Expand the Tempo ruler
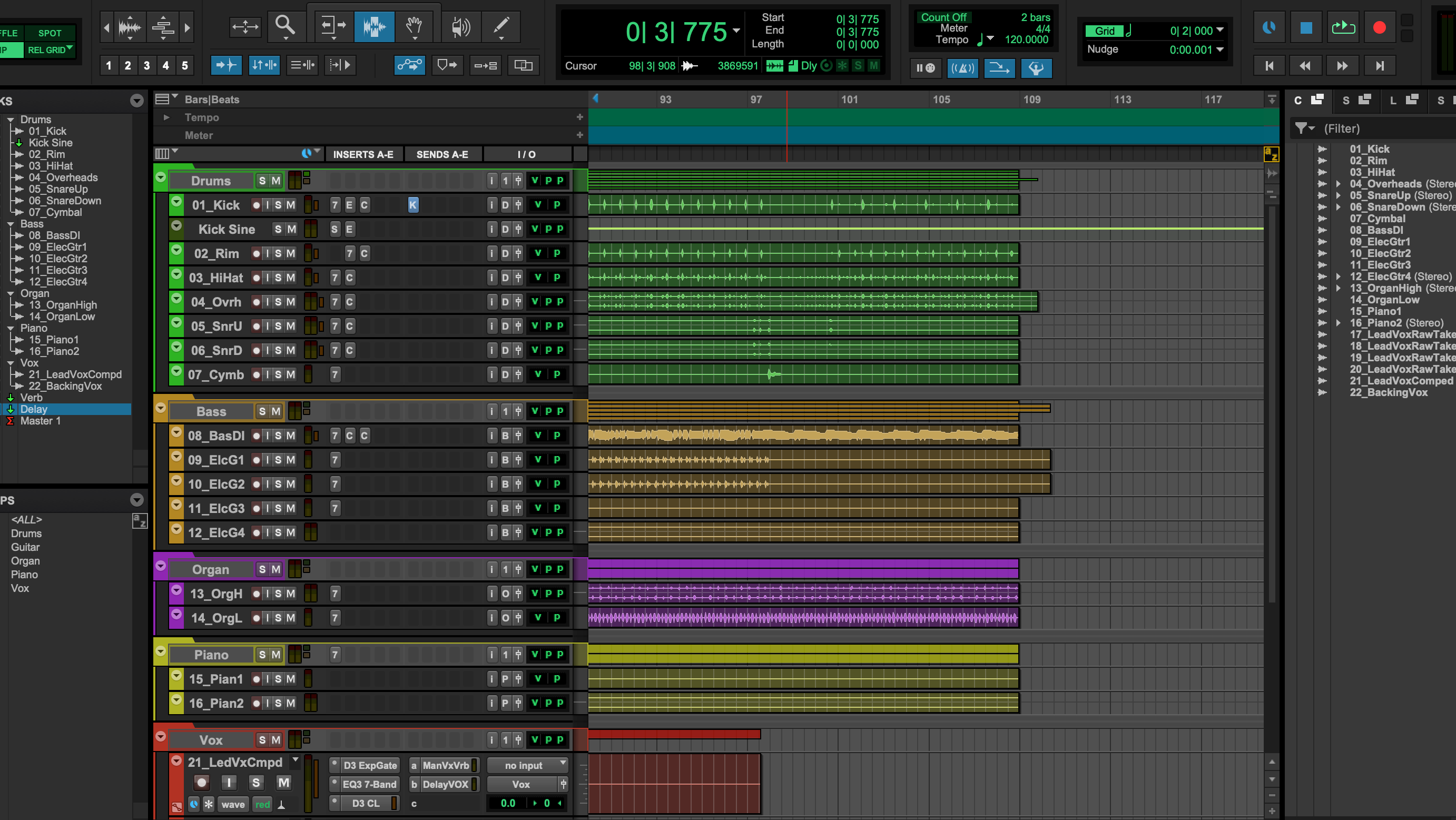 pyautogui.click(x=166, y=117)
